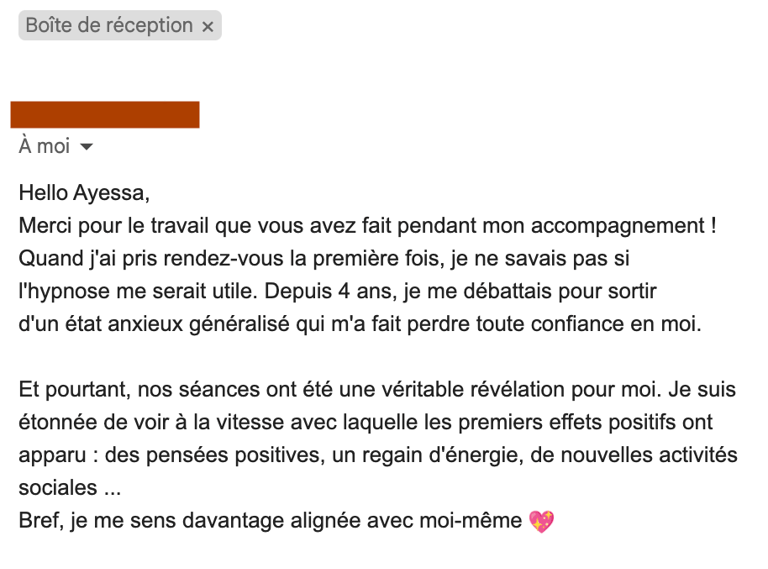This screenshot has width=768, height=569.
Task: Click the word Bref in the last line
Action: point(42,521)
